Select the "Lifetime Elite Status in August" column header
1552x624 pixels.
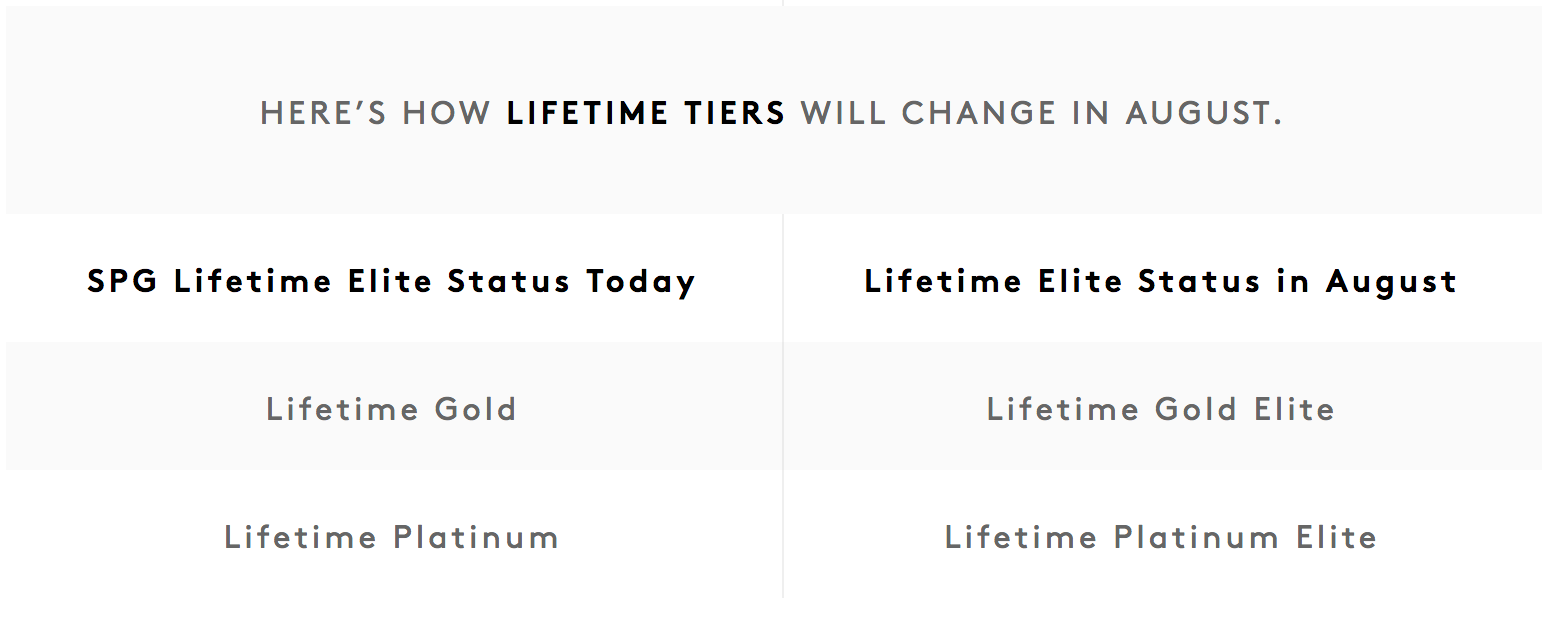click(1161, 281)
